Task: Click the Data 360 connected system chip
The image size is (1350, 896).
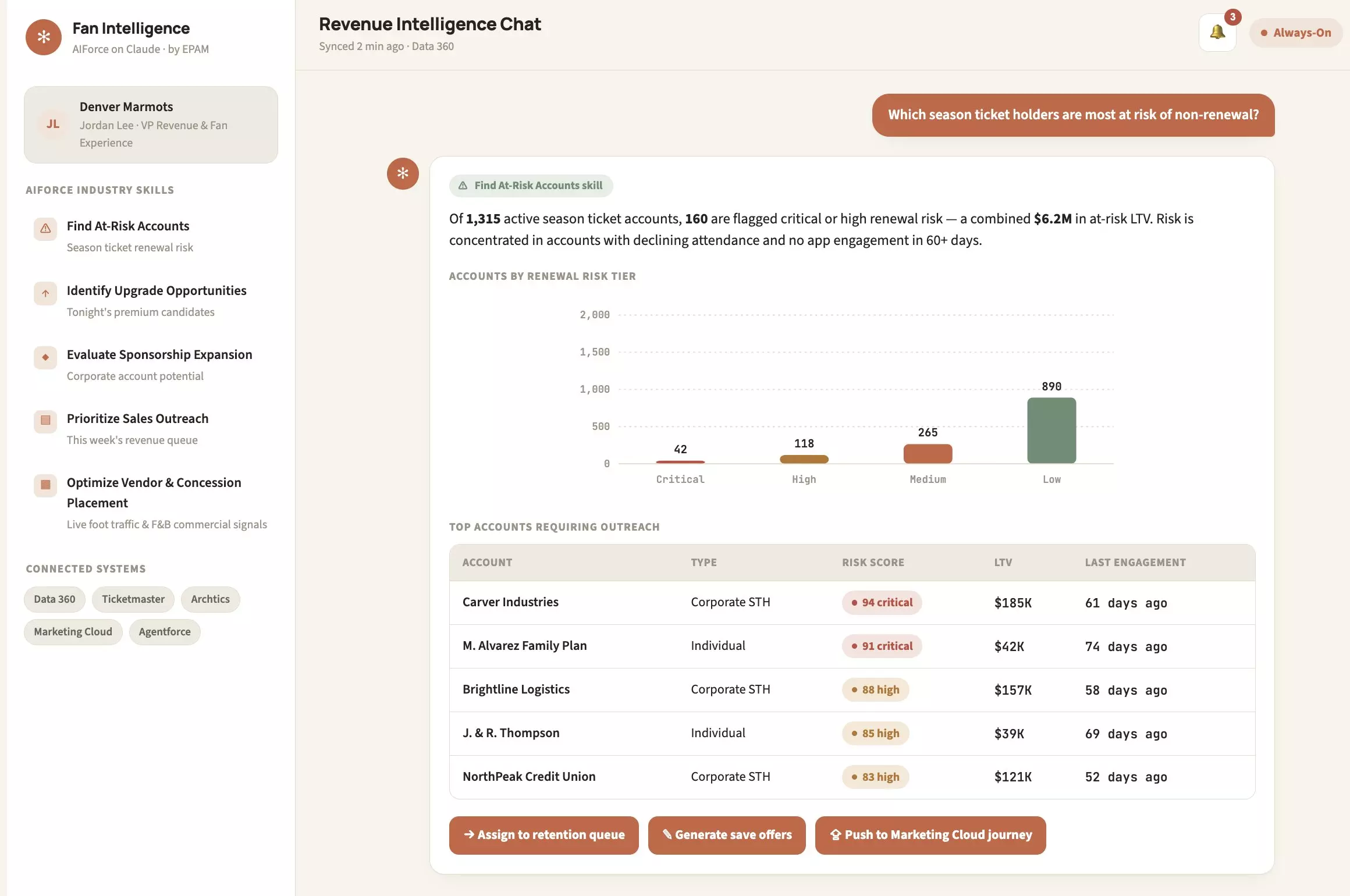Action: 55,599
